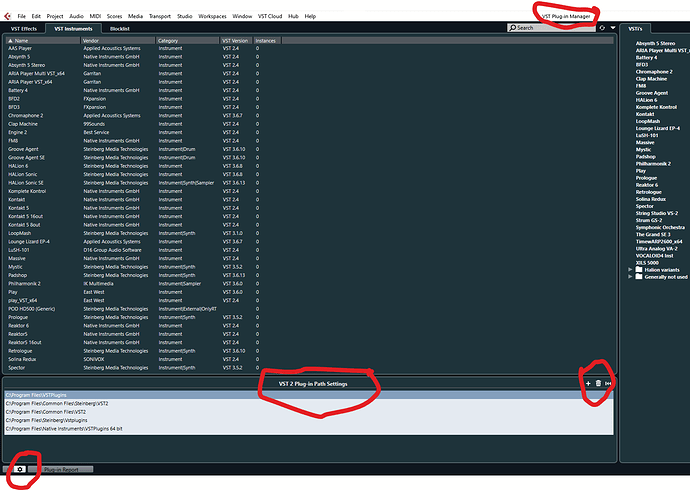Select Massive in VSTi's collection
The image size is (690, 490).
tap(645, 143)
